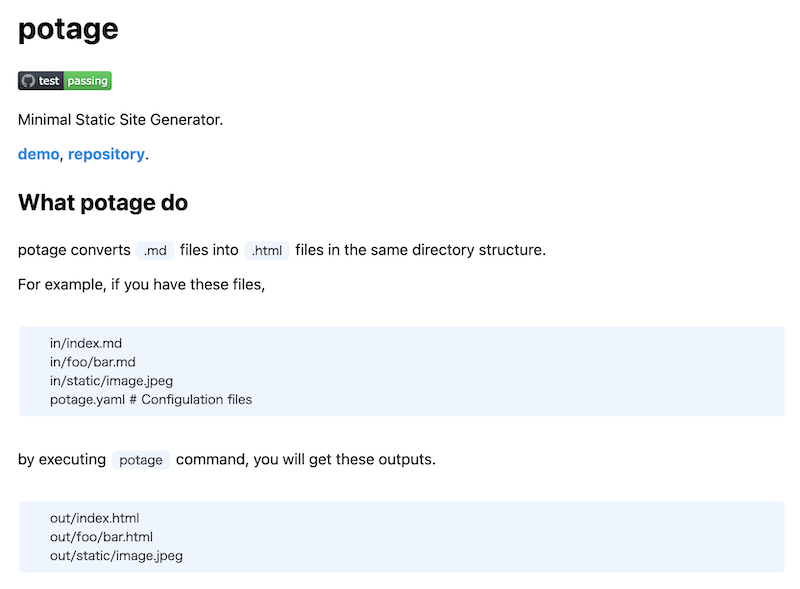The height and width of the screenshot is (589, 800).
Task: Open the repository link
Action: [x=106, y=154]
